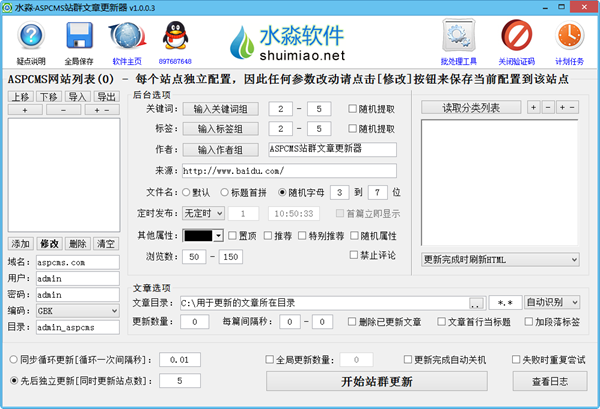Click the QQ penguin contact icon
600x409 pixels.
click(174, 38)
